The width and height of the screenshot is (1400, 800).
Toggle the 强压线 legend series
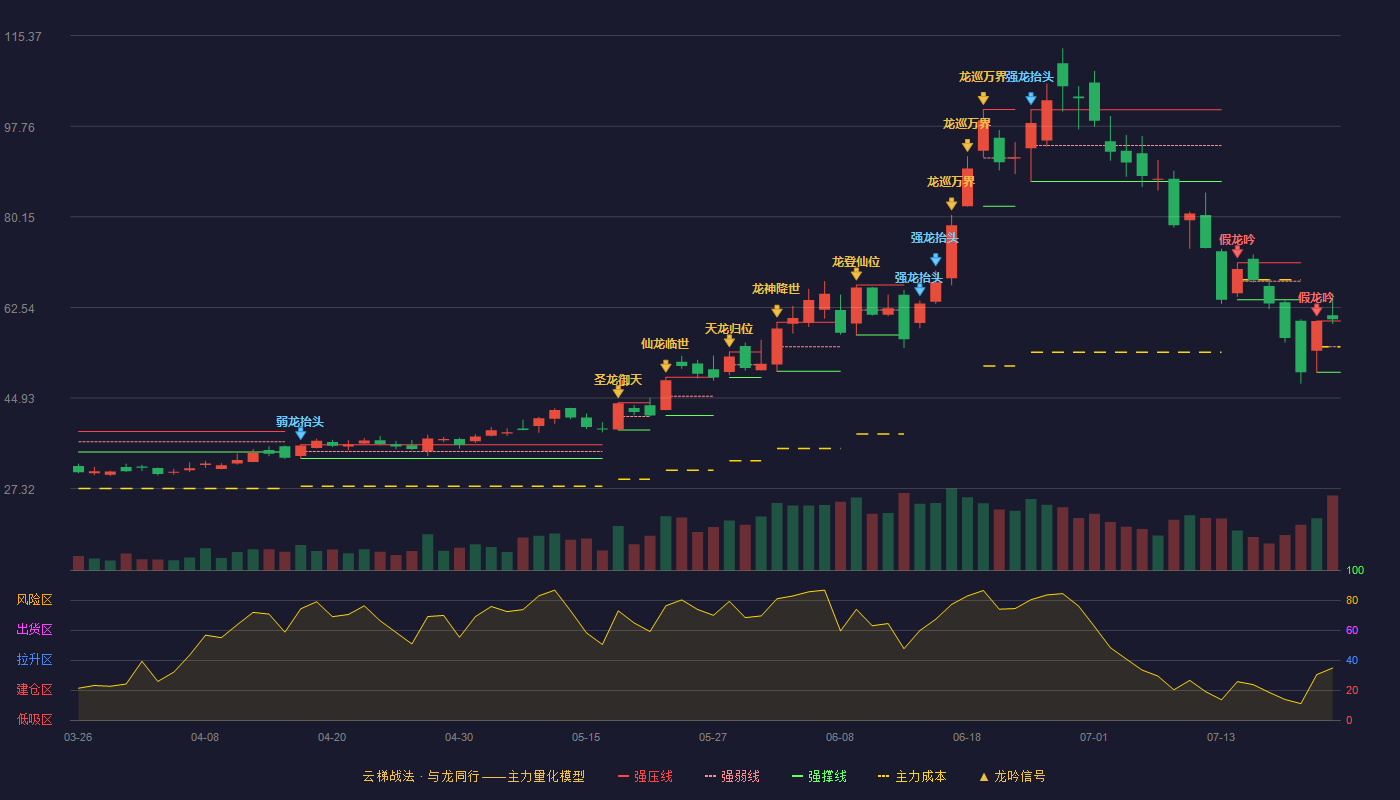pyautogui.click(x=645, y=776)
